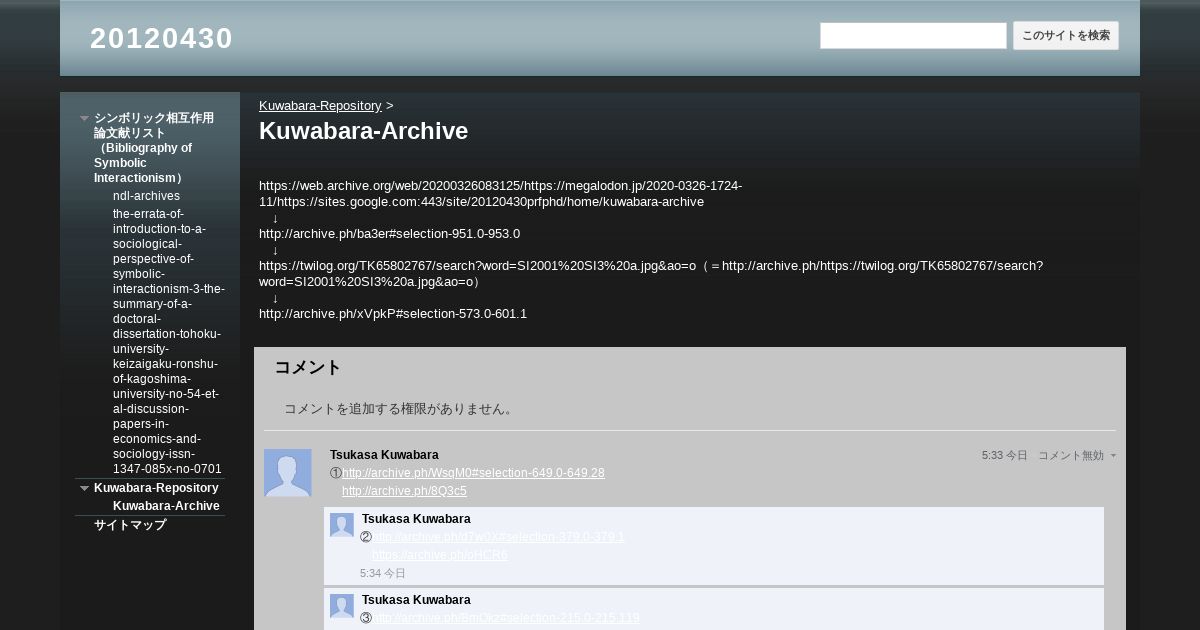1200x630 pixels.
Task: Click the archive.ph/xVpkP URL text
Action: [x=393, y=314]
